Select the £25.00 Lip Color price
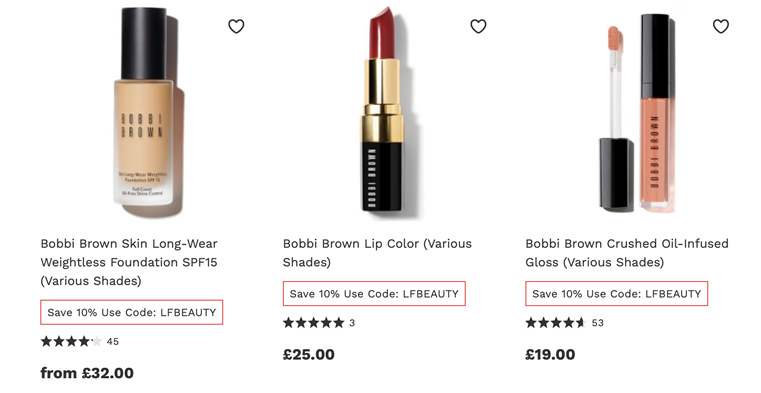This screenshot has width=761, height=393. (x=309, y=355)
